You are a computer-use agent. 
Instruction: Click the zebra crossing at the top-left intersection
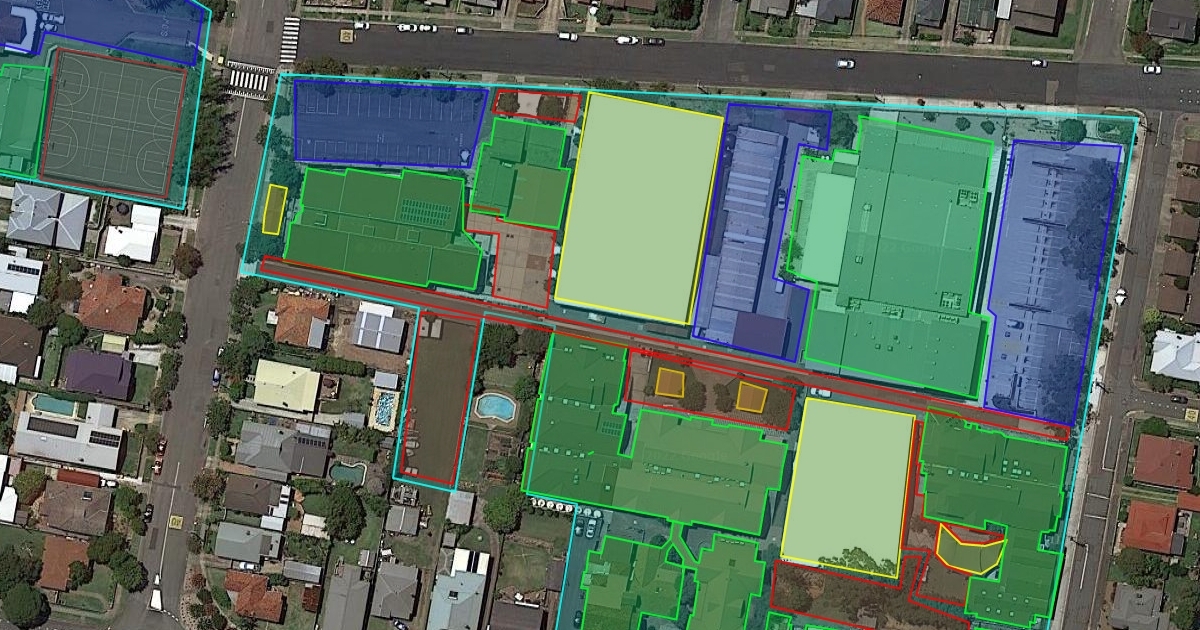(249, 80)
